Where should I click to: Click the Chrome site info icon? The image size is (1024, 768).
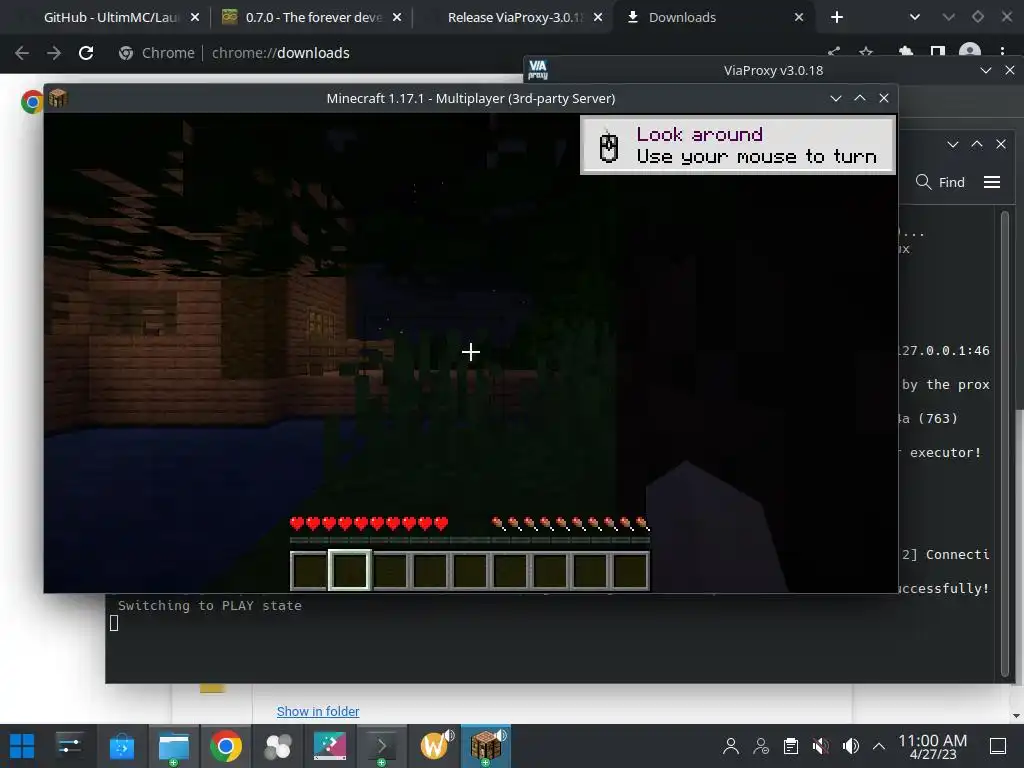point(126,53)
